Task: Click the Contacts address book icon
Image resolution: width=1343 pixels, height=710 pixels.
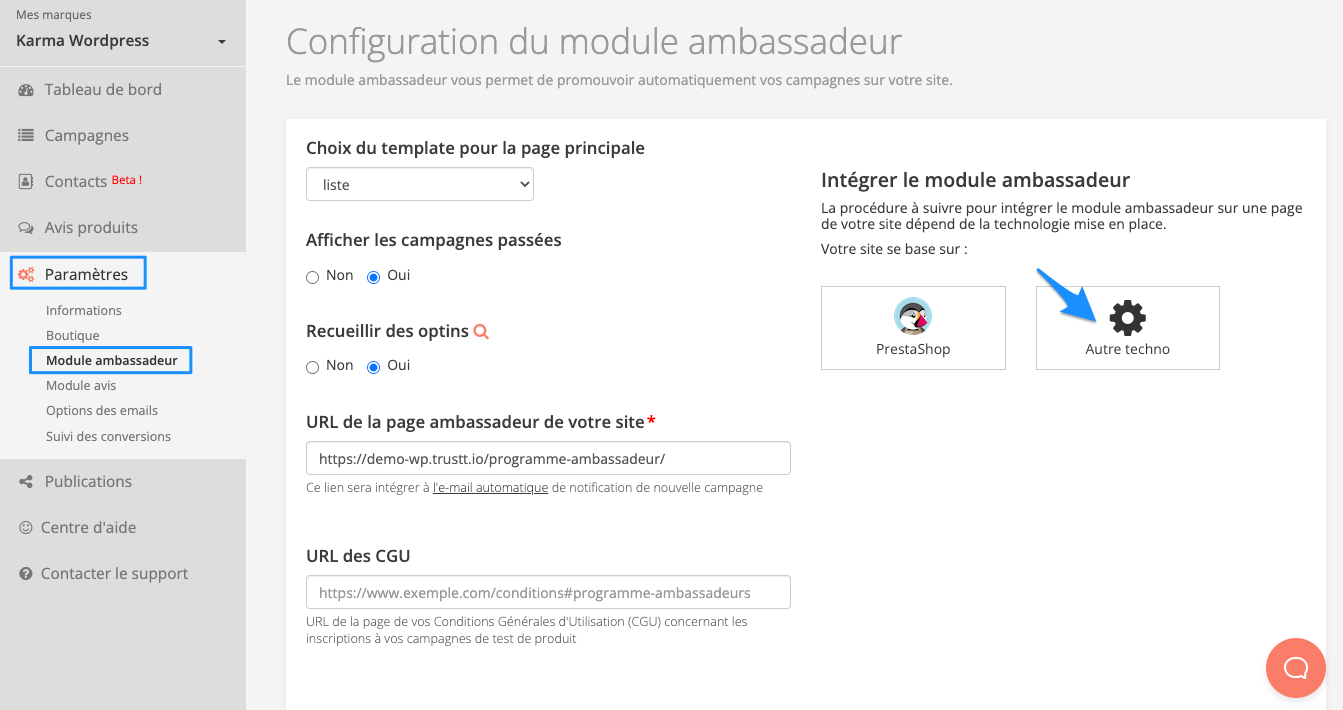Action: 27,182
